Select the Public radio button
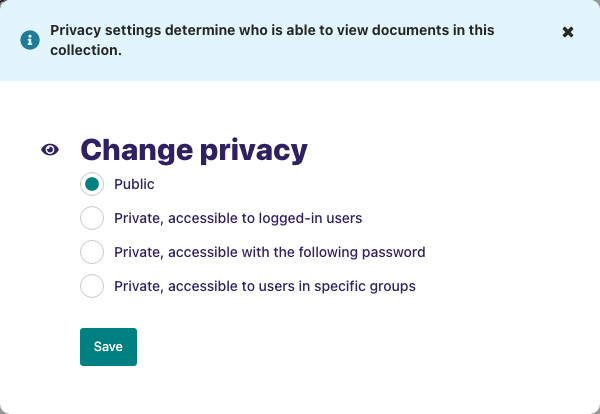Screen dimensions: 600x414 [92, 184]
